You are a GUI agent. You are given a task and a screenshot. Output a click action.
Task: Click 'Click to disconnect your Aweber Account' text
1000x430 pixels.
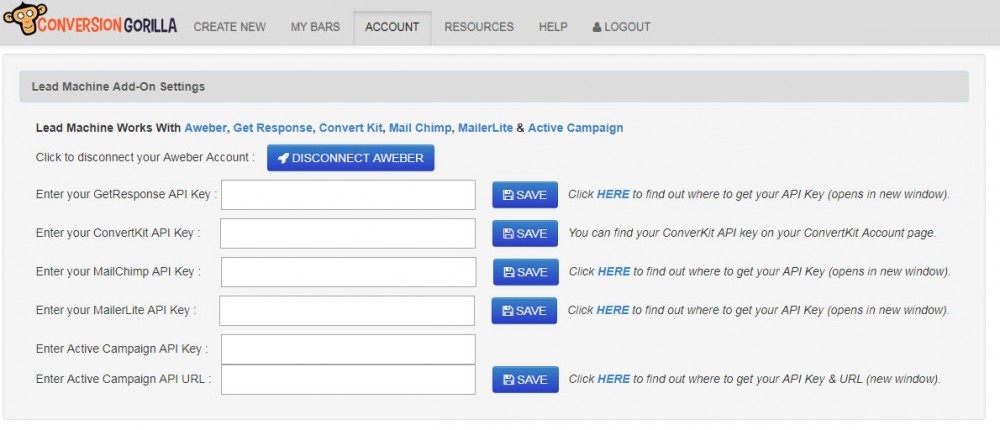145,157
